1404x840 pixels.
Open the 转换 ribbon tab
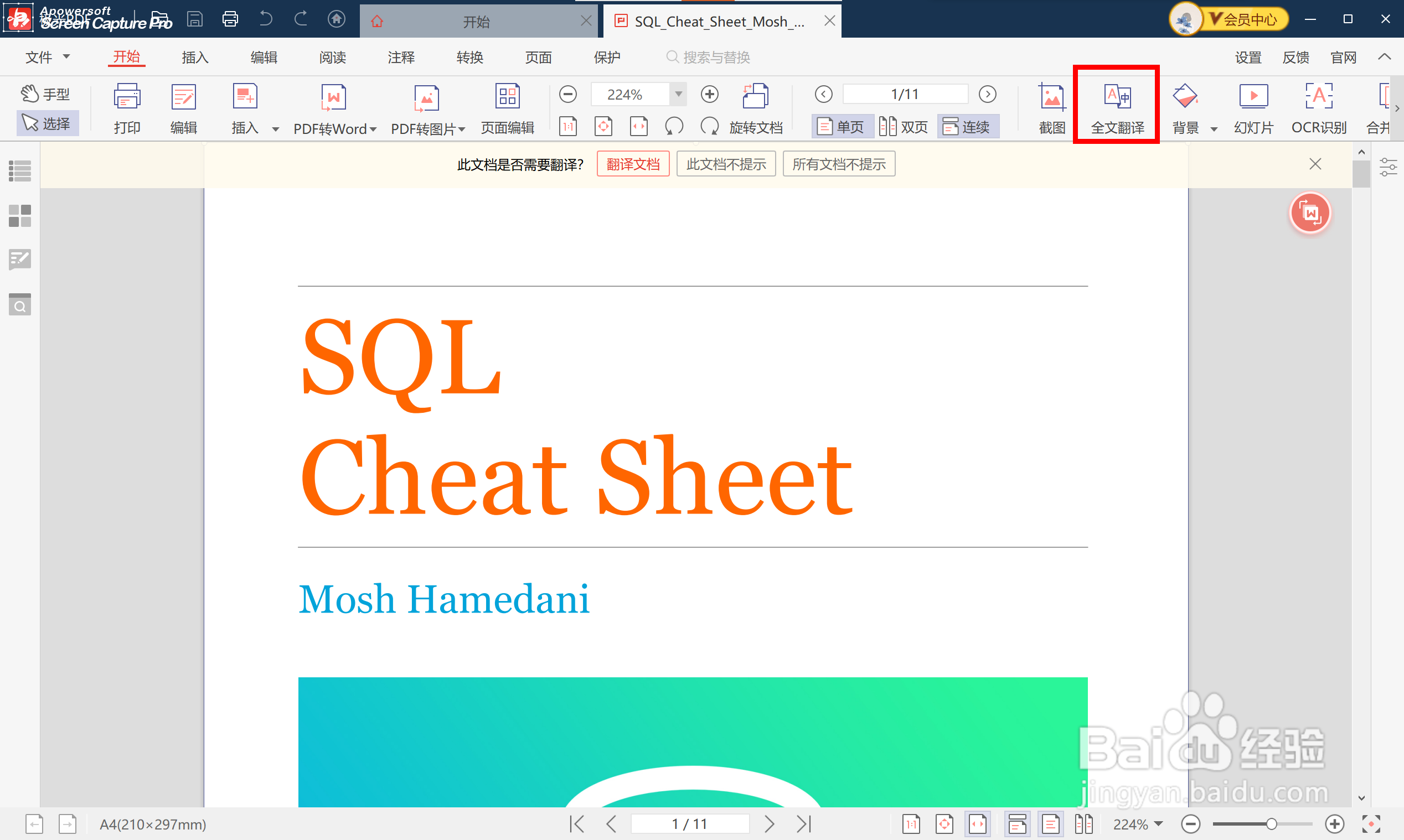click(469, 57)
